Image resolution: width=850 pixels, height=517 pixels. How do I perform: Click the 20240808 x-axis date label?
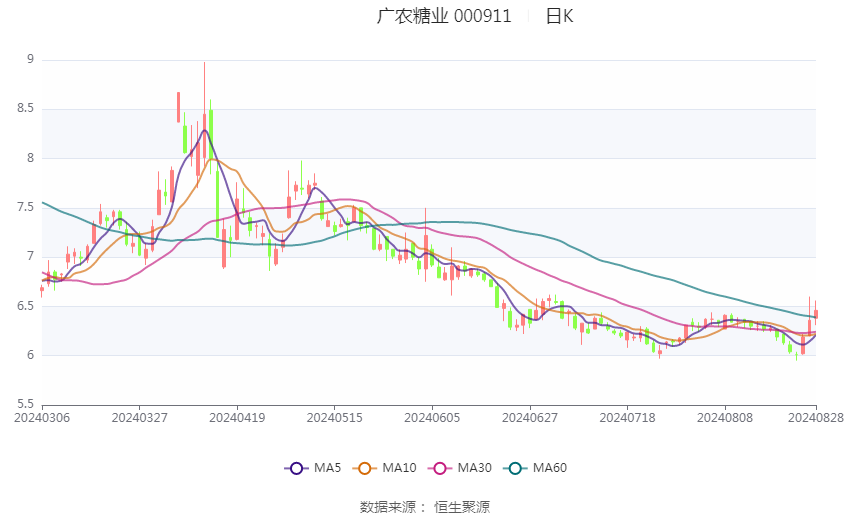pyautogui.click(x=725, y=418)
